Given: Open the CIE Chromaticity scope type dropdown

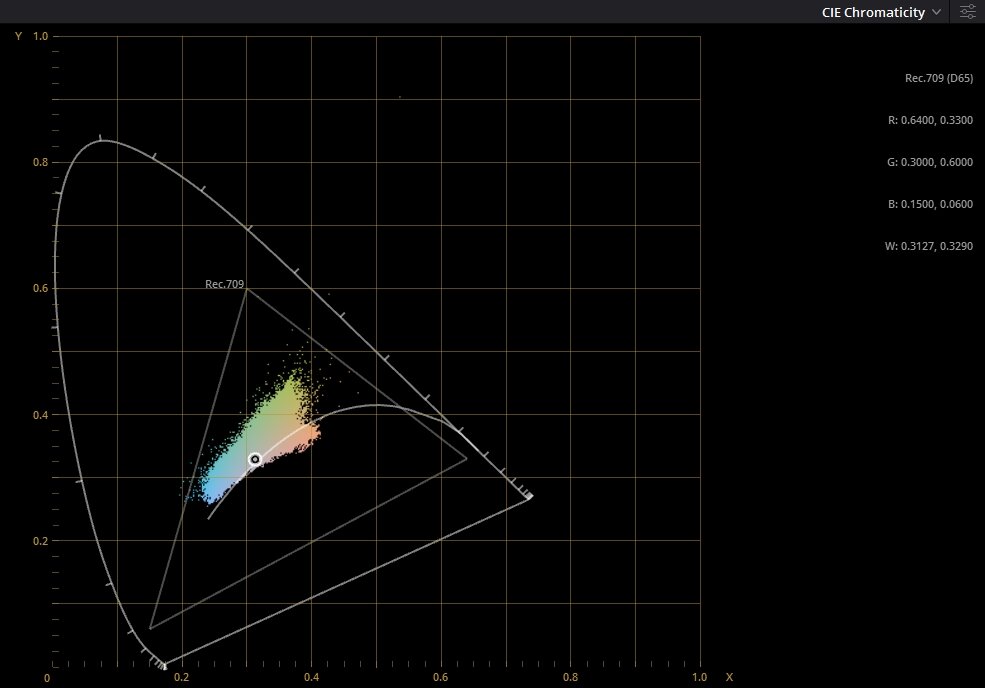Looking at the screenshot, I should click(x=881, y=13).
